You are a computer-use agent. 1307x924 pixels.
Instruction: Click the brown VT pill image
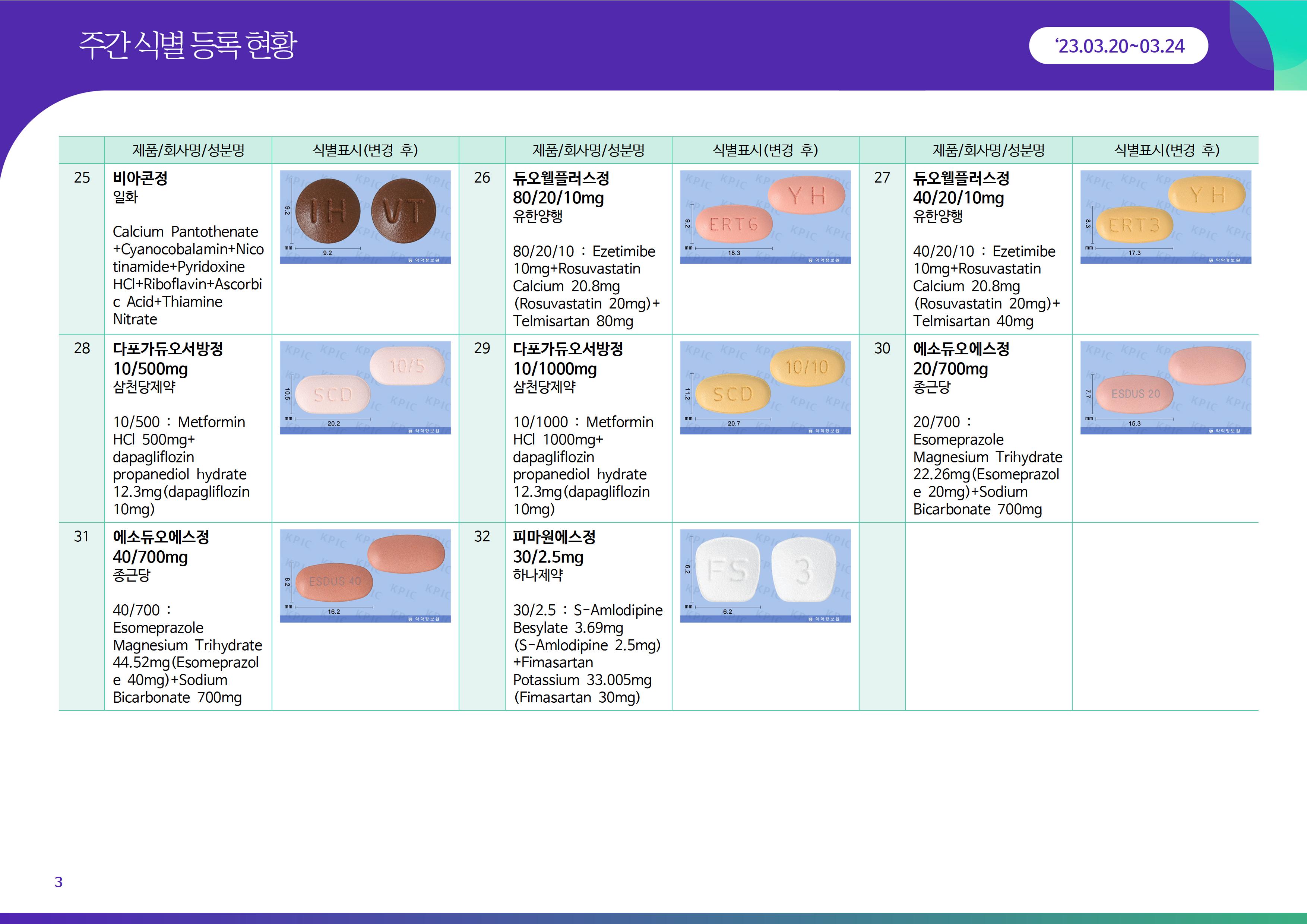pyautogui.click(x=403, y=211)
